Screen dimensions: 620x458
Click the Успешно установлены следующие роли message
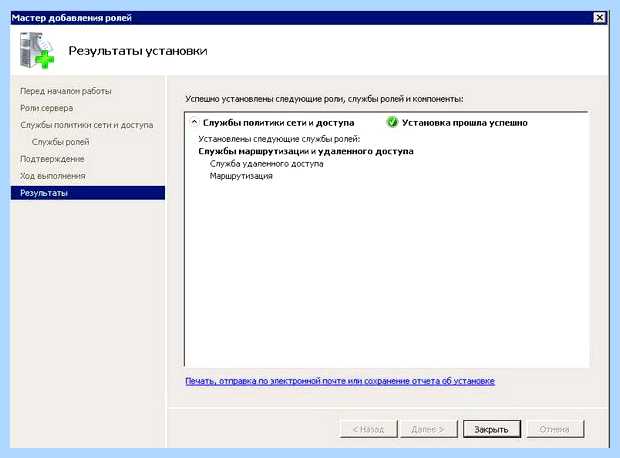(x=324, y=99)
